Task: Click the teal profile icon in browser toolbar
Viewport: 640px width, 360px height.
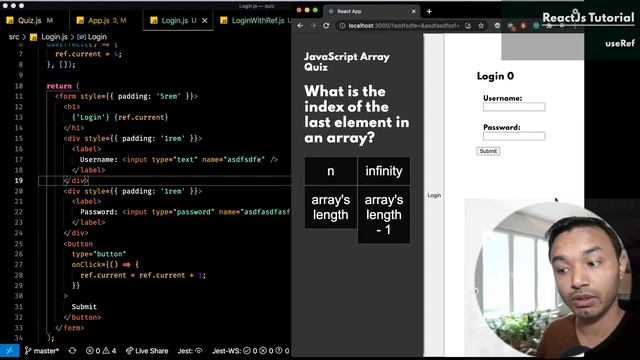Action: coord(536,26)
